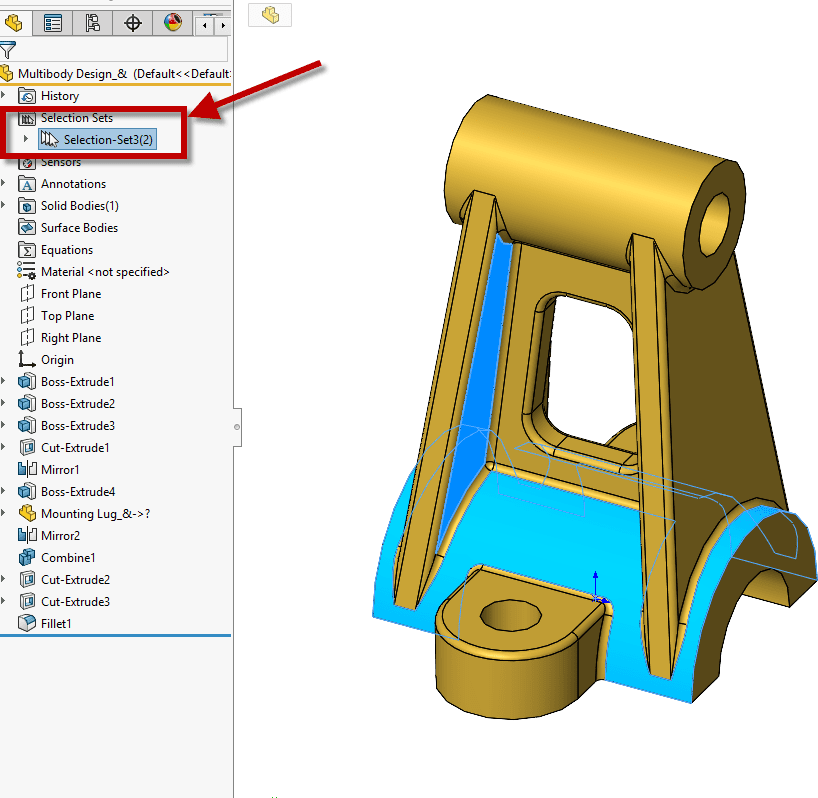The image size is (818, 798).
Task: Click the Combine1 feature icon
Action: pos(27,558)
